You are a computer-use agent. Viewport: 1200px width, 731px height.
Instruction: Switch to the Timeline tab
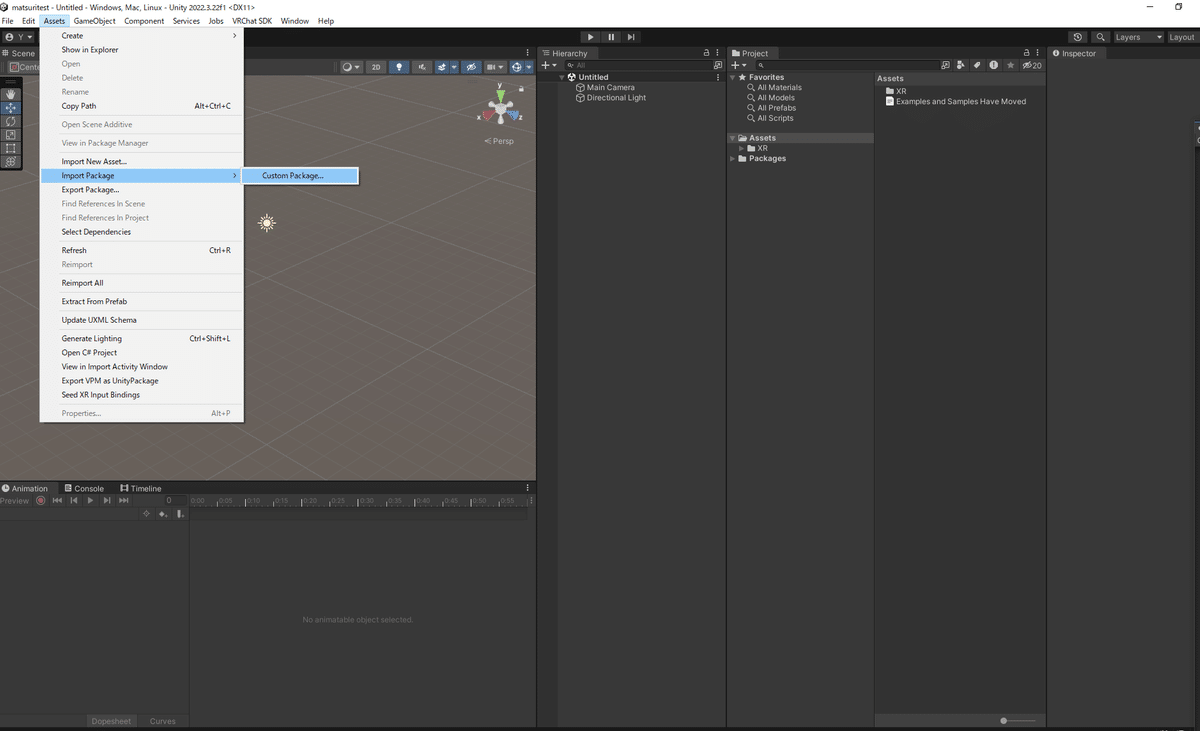pos(140,488)
